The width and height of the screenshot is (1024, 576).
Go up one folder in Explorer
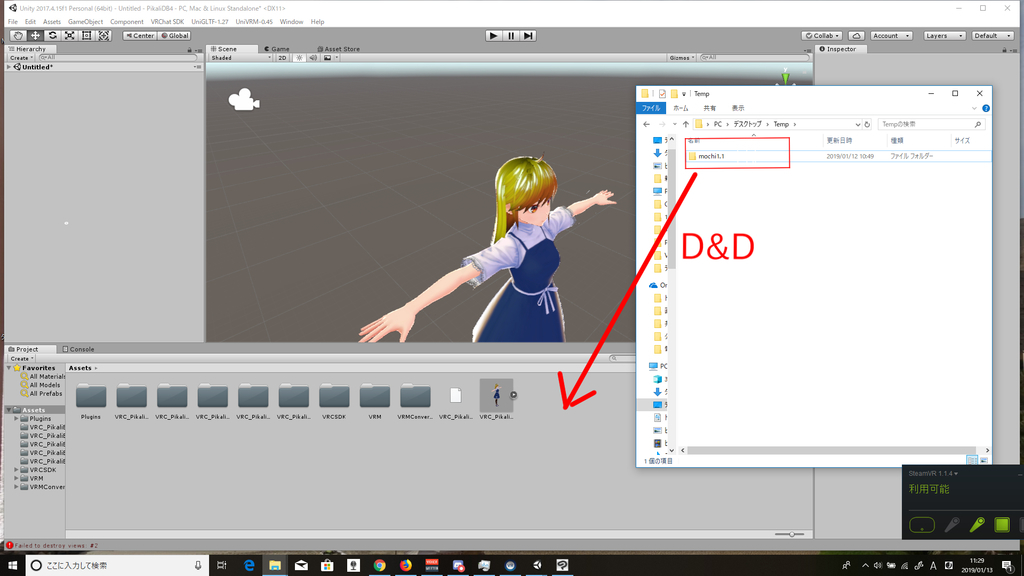click(x=686, y=124)
